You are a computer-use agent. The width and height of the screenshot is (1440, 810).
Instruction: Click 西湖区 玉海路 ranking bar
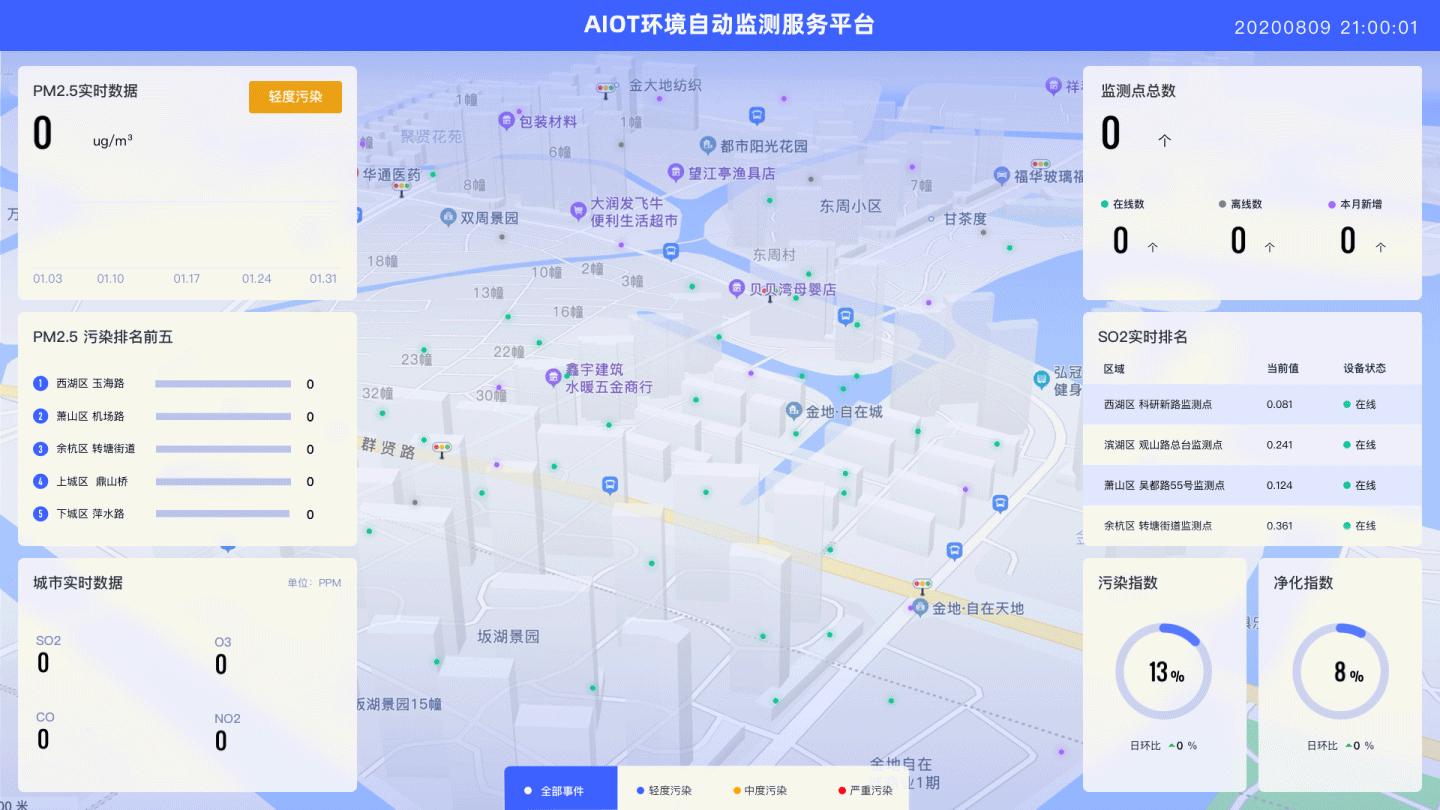point(223,384)
